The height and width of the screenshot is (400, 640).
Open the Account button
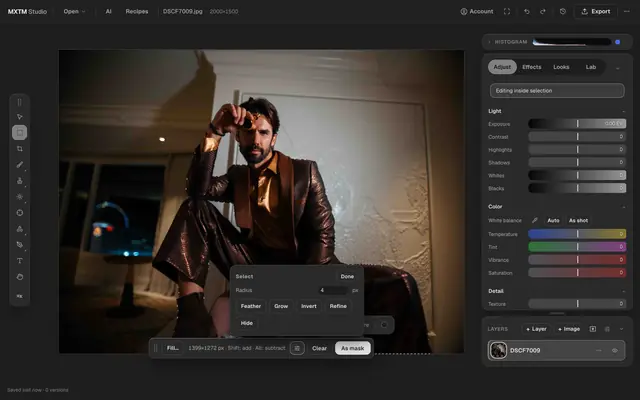coord(477,11)
